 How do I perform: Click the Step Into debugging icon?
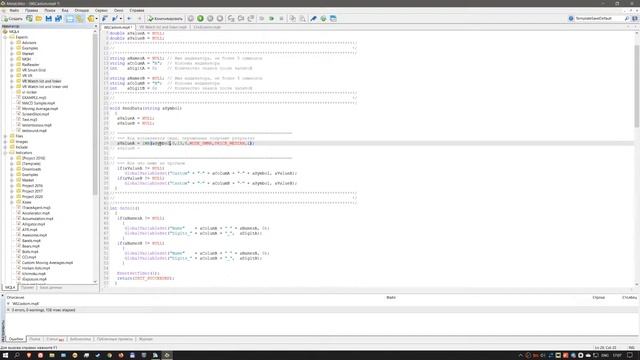[231, 19]
